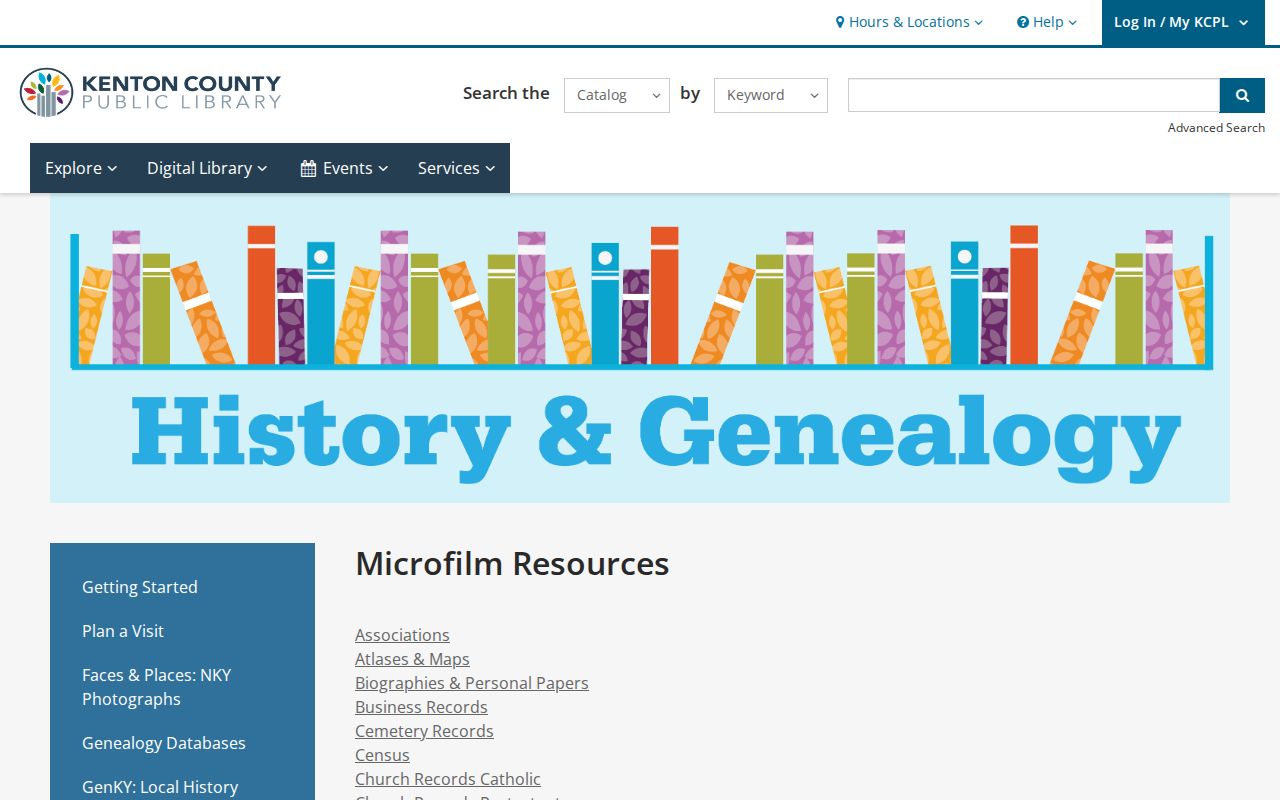The height and width of the screenshot is (800, 1280).
Task: Click the Kenton County Public Library logo
Action: [x=150, y=92]
